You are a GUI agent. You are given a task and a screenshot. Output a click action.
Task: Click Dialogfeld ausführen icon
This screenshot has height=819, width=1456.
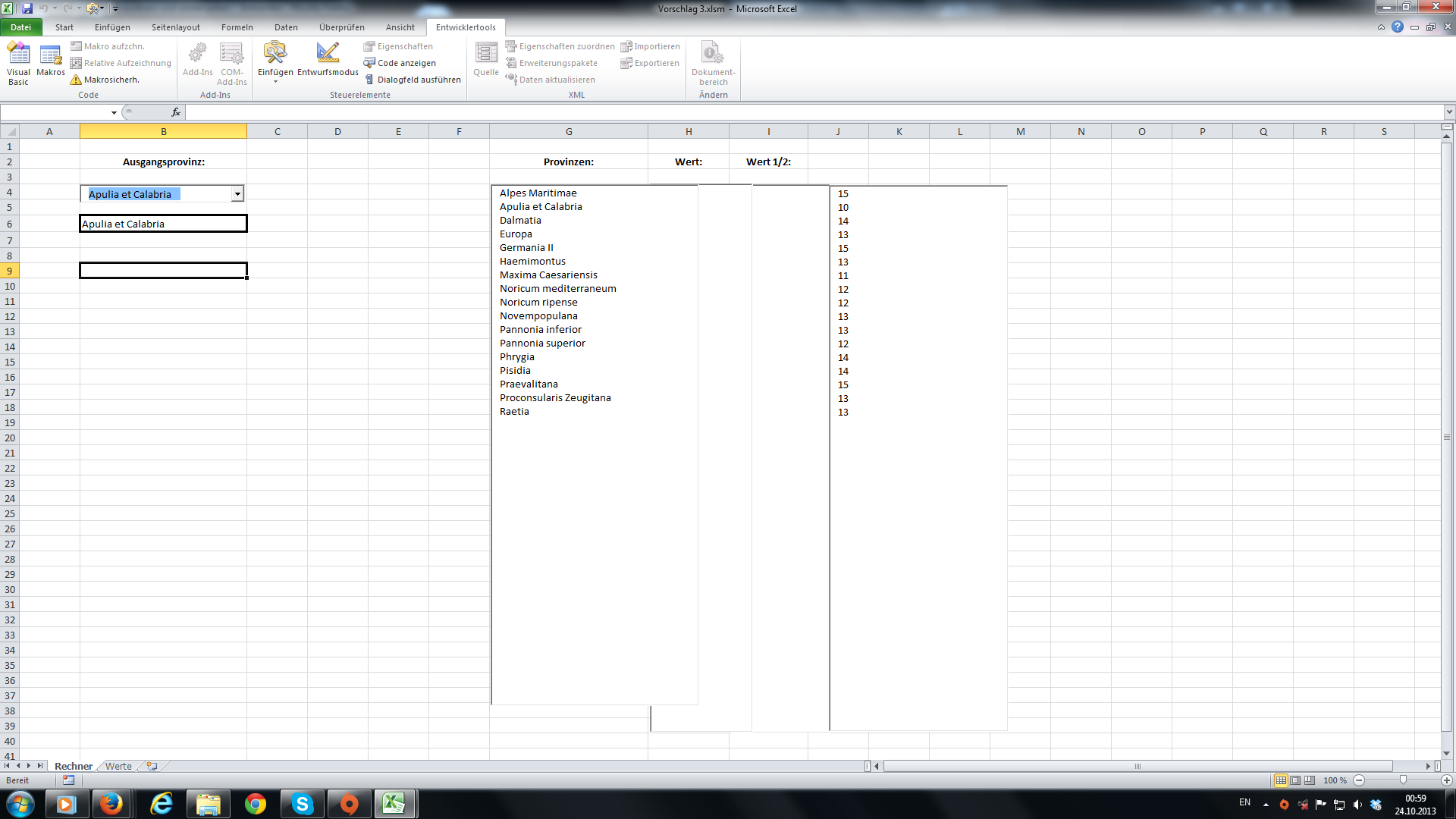tap(369, 80)
